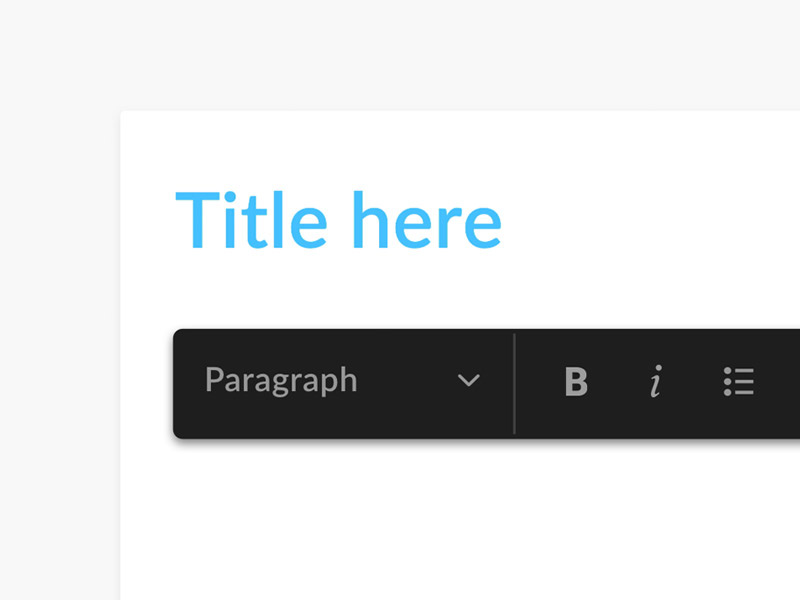
Task: Expand the text format chevron
Action: point(470,381)
